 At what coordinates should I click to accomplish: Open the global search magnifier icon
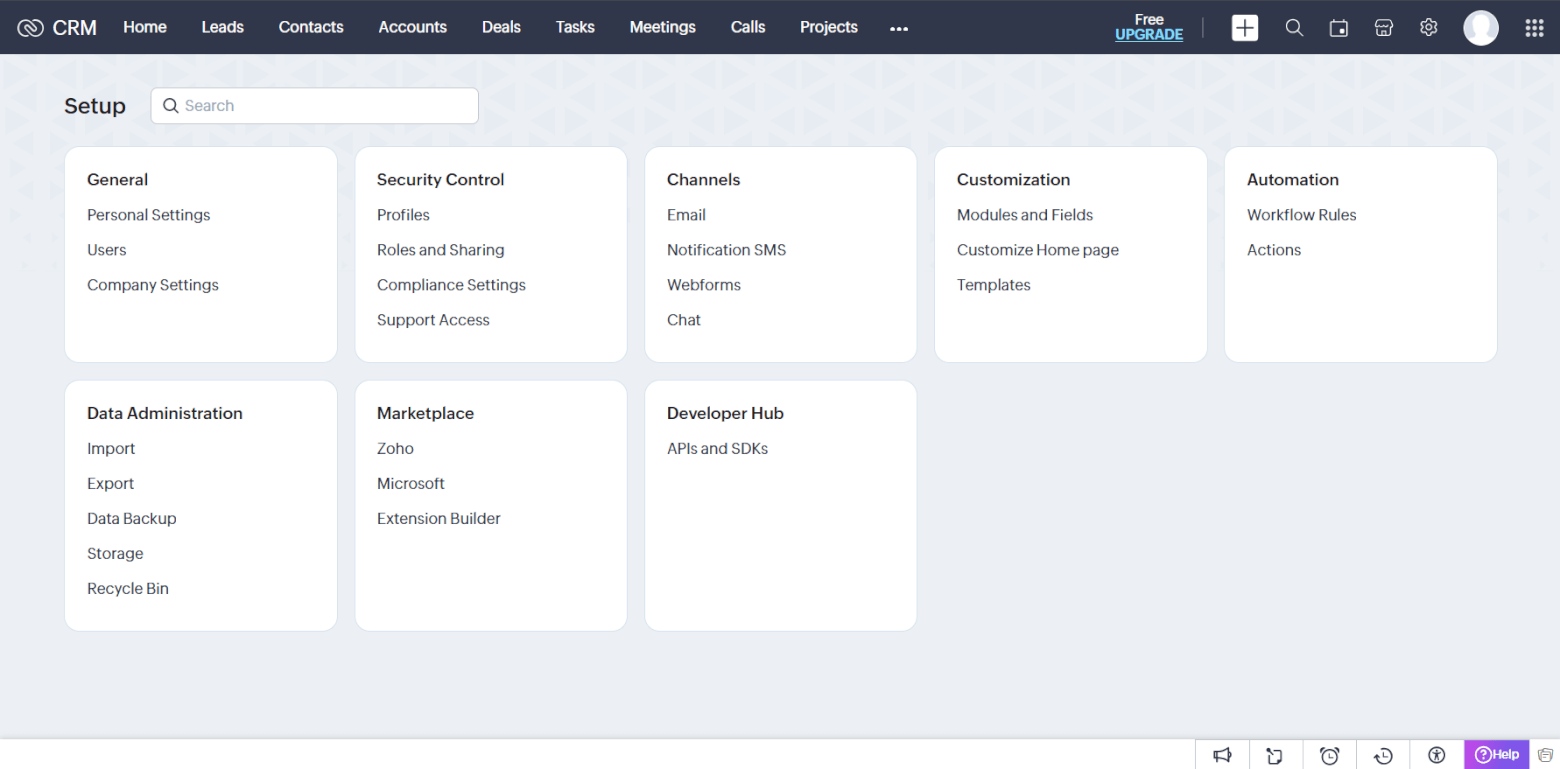(x=1294, y=28)
